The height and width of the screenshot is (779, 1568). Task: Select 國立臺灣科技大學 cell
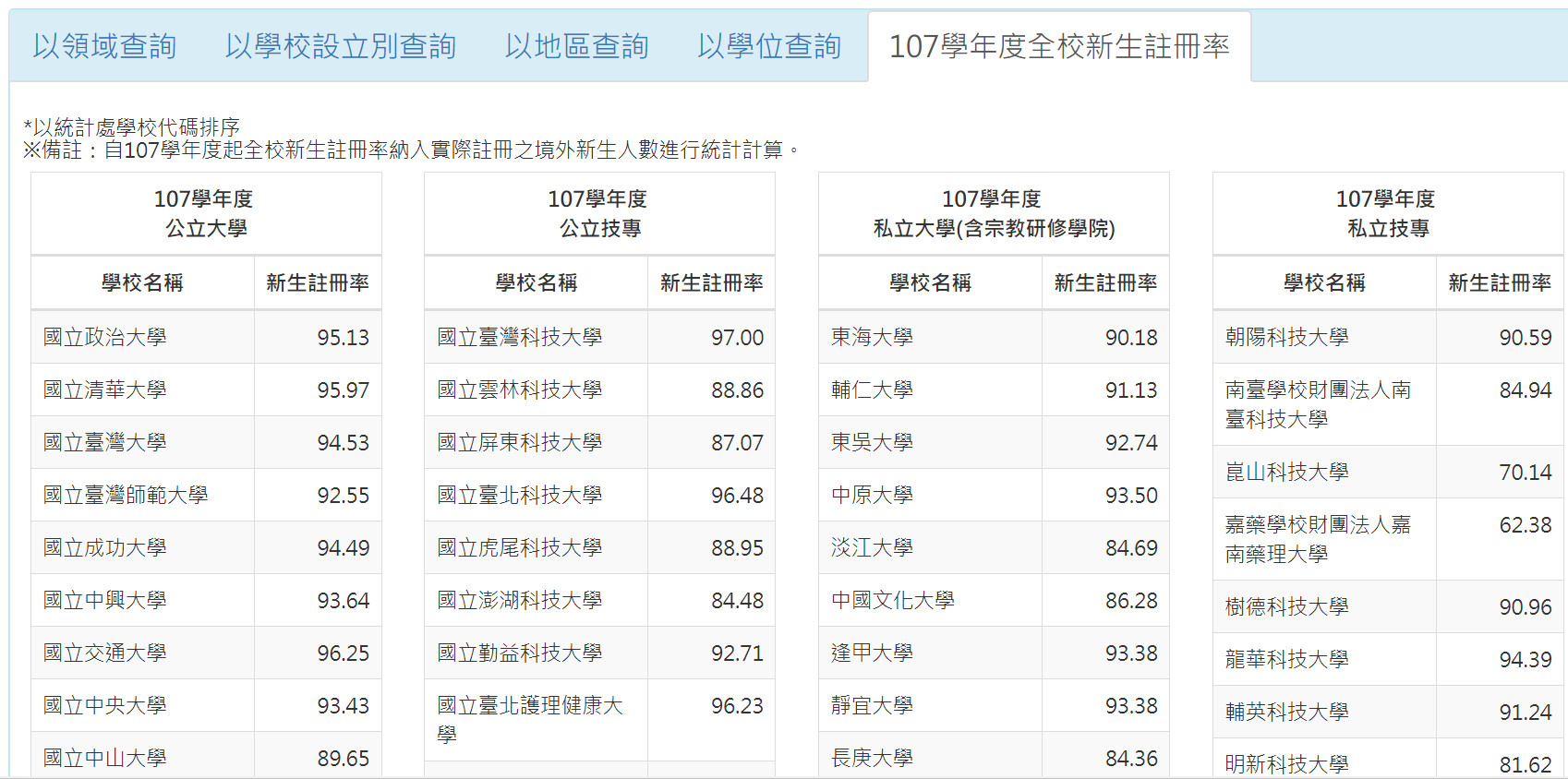coord(537,337)
